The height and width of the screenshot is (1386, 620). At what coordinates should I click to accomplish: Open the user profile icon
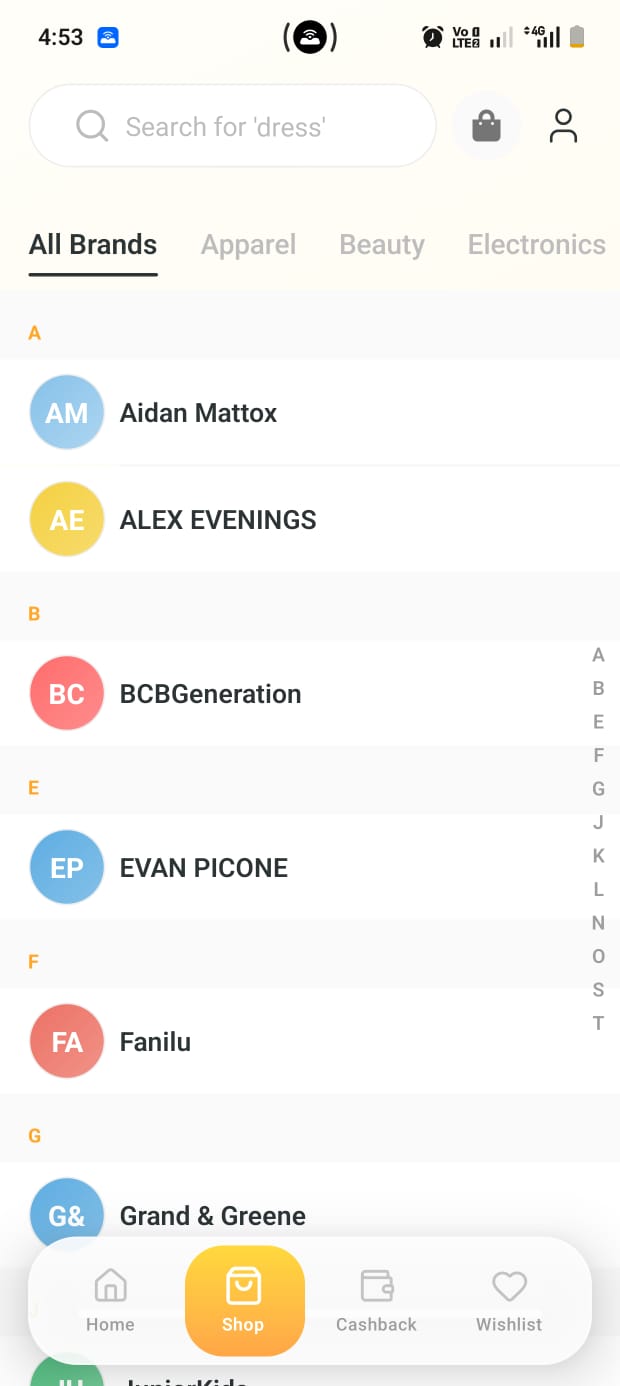563,126
